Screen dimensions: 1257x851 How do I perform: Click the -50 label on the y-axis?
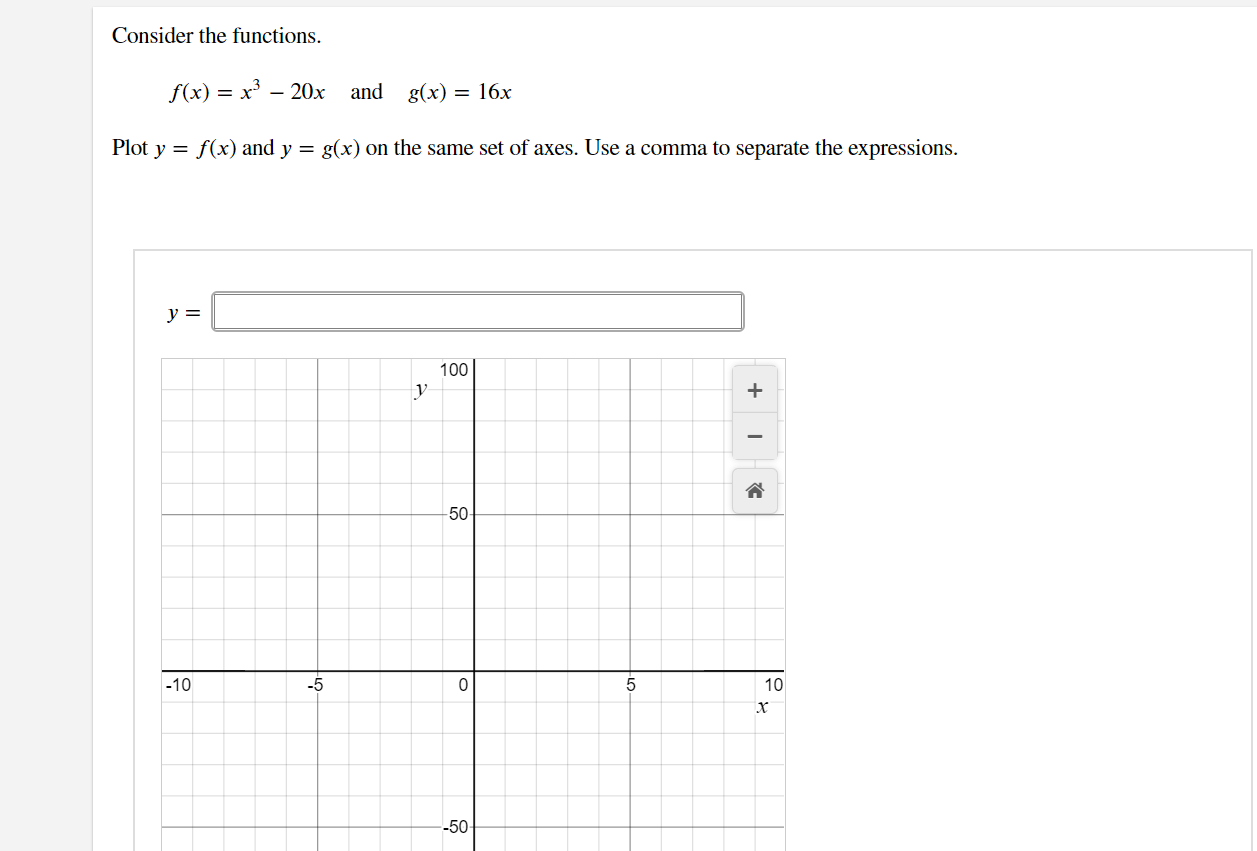pyautogui.click(x=453, y=827)
